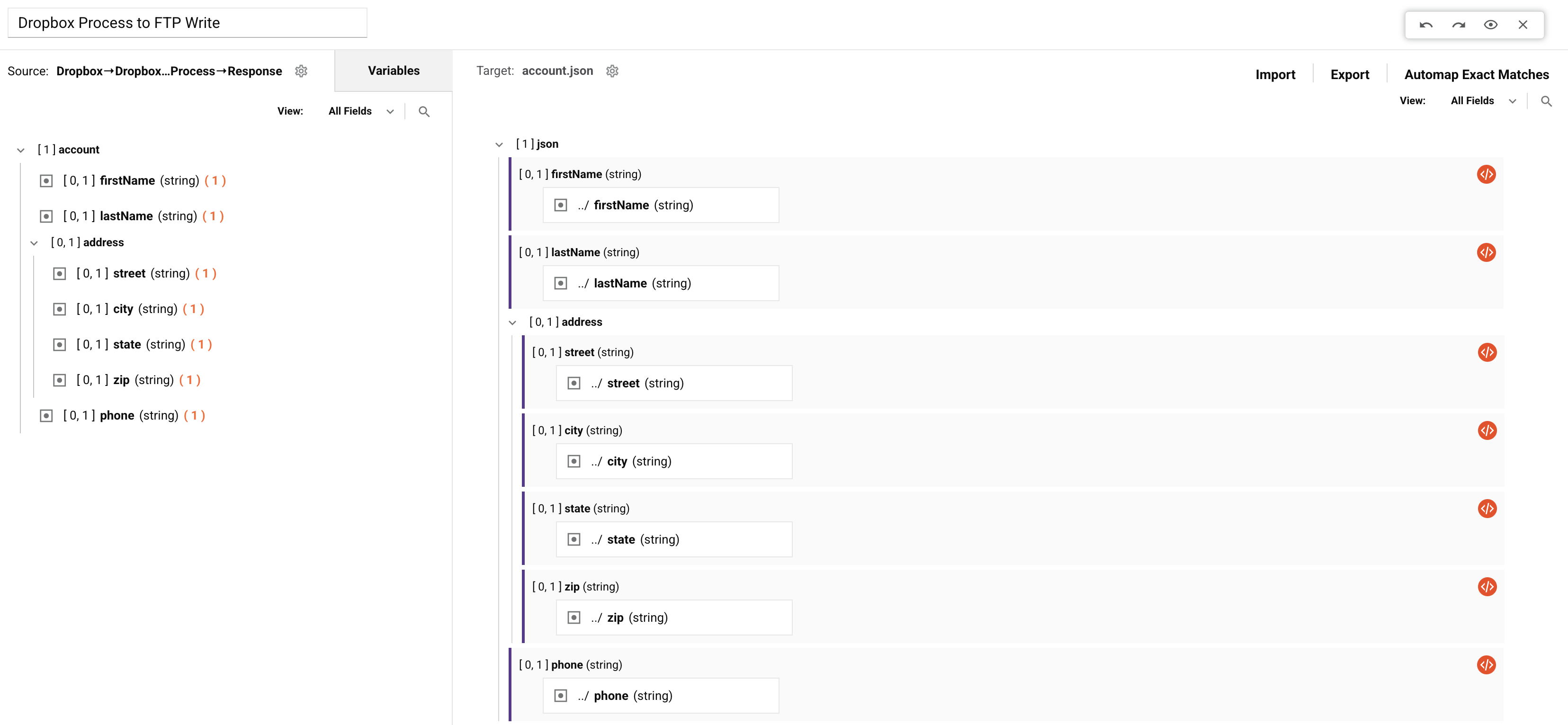Open target account.json settings gear
The image size is (1568, 725).
coord(612,71)
